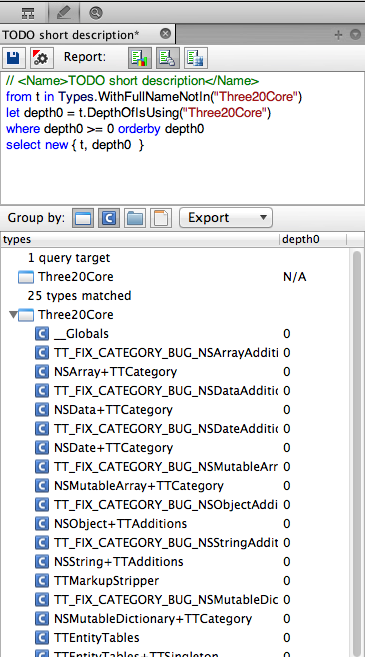This screenshot has width=365, height=657.
Task: Select NSString+TTAdditions row
Action: pos(176,562)
